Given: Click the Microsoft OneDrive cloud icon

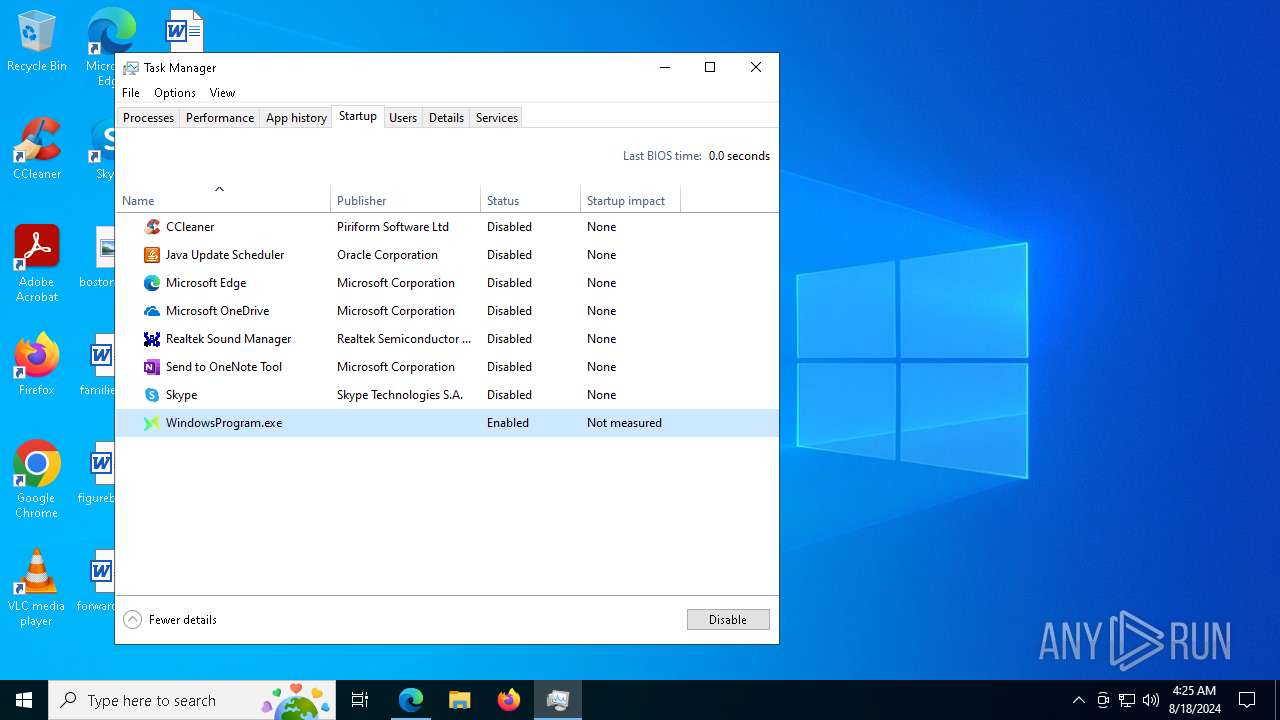Looking at the screenshot, I should pyautogui.click(x=152, y=311).
